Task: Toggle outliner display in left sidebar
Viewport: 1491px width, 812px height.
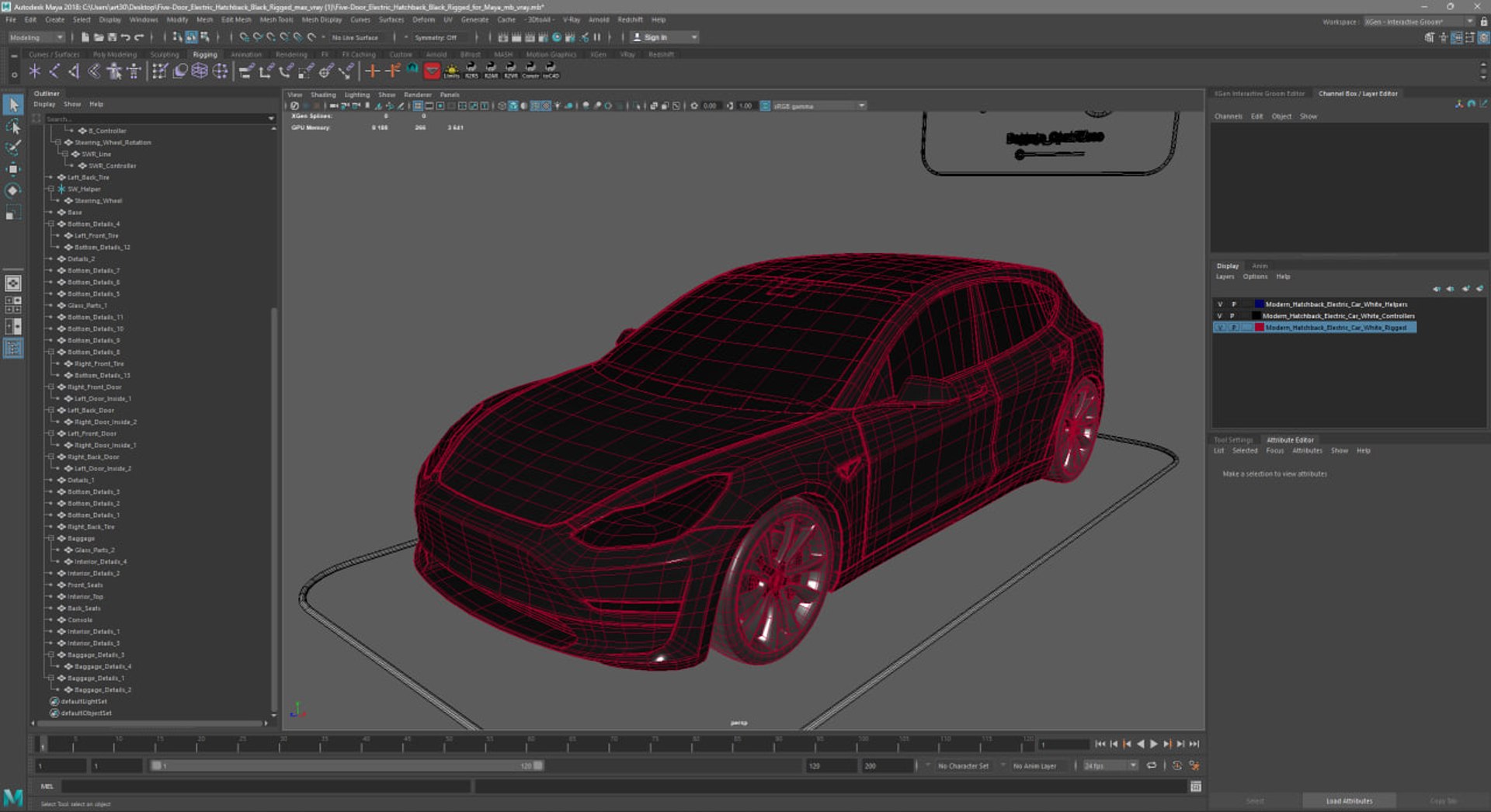Action: point(13,349)
